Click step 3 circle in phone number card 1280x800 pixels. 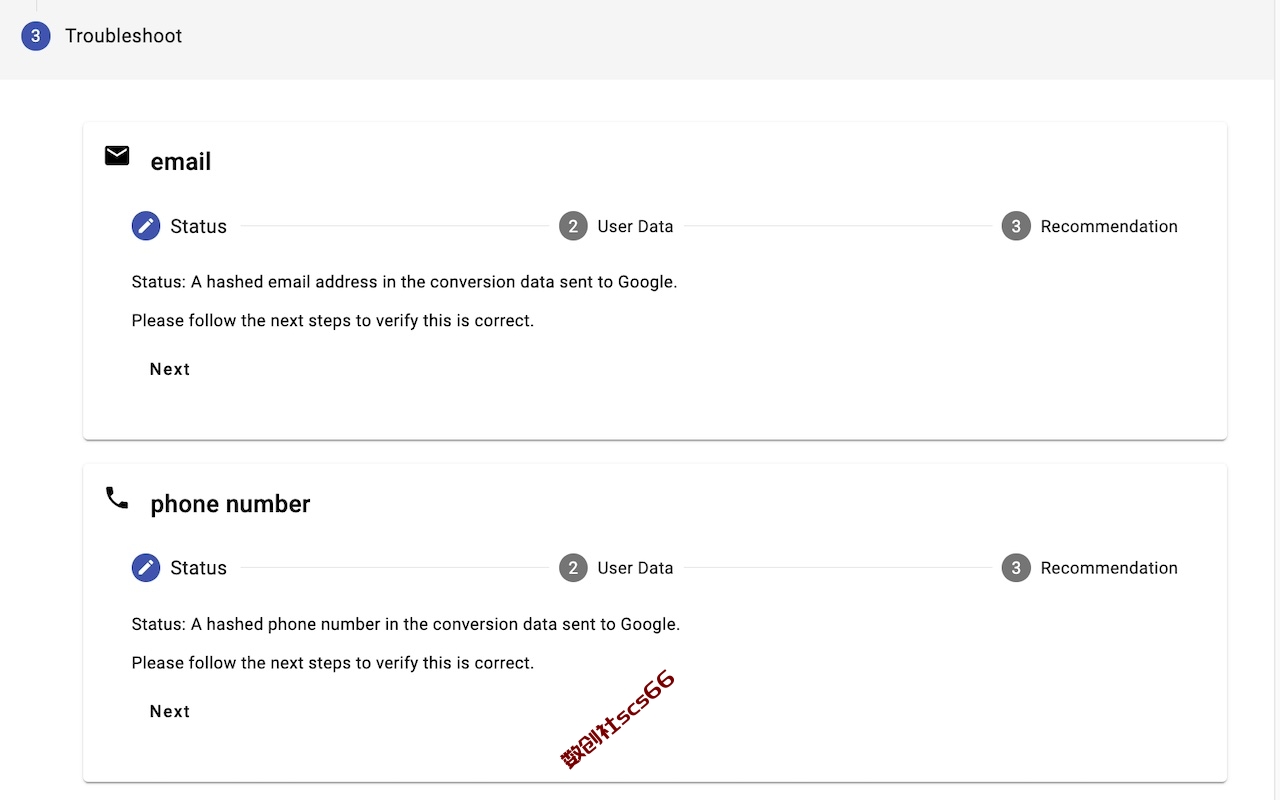[x=1016, y=568]
